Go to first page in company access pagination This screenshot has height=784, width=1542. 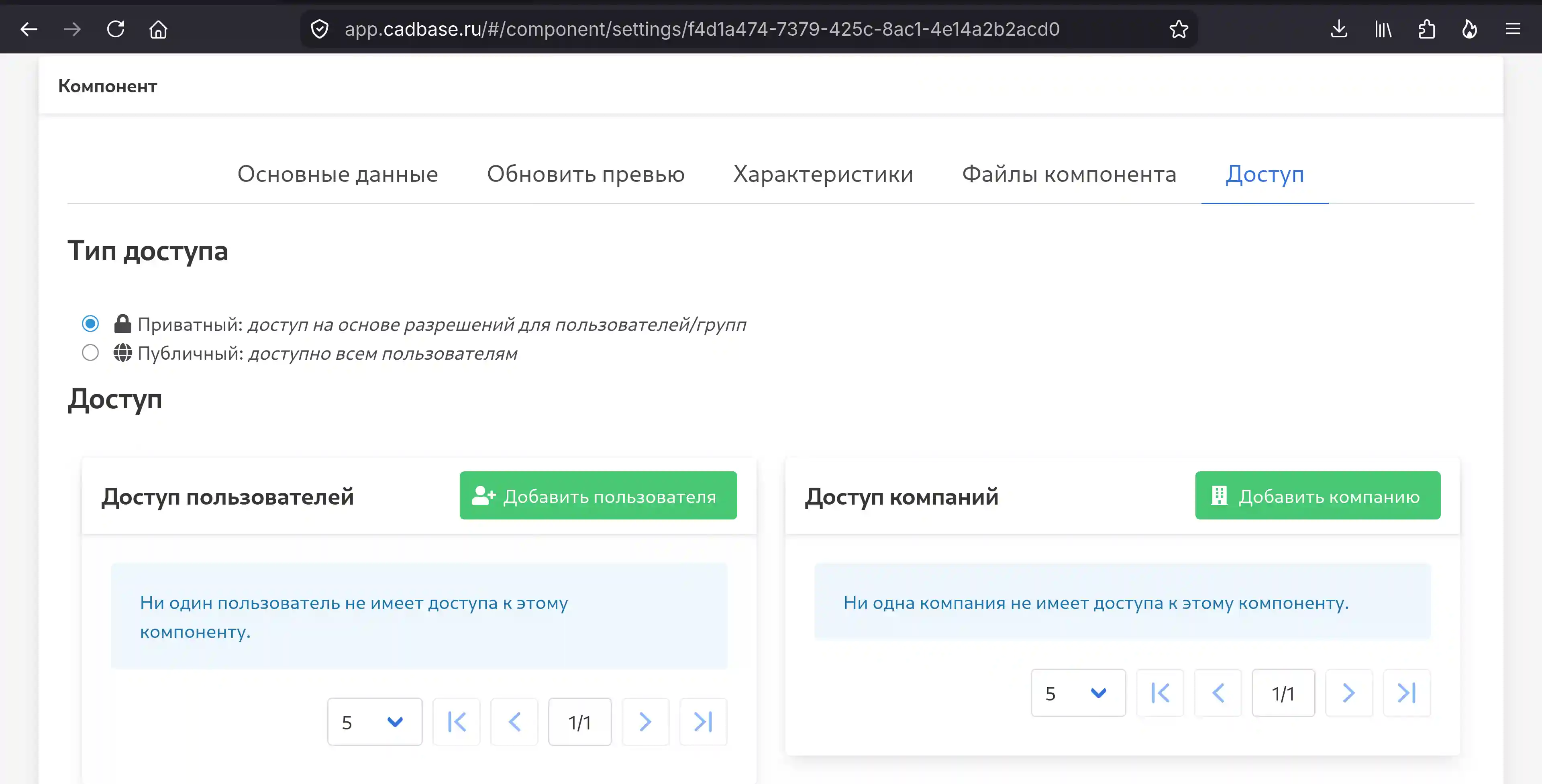click(1160, 693)
